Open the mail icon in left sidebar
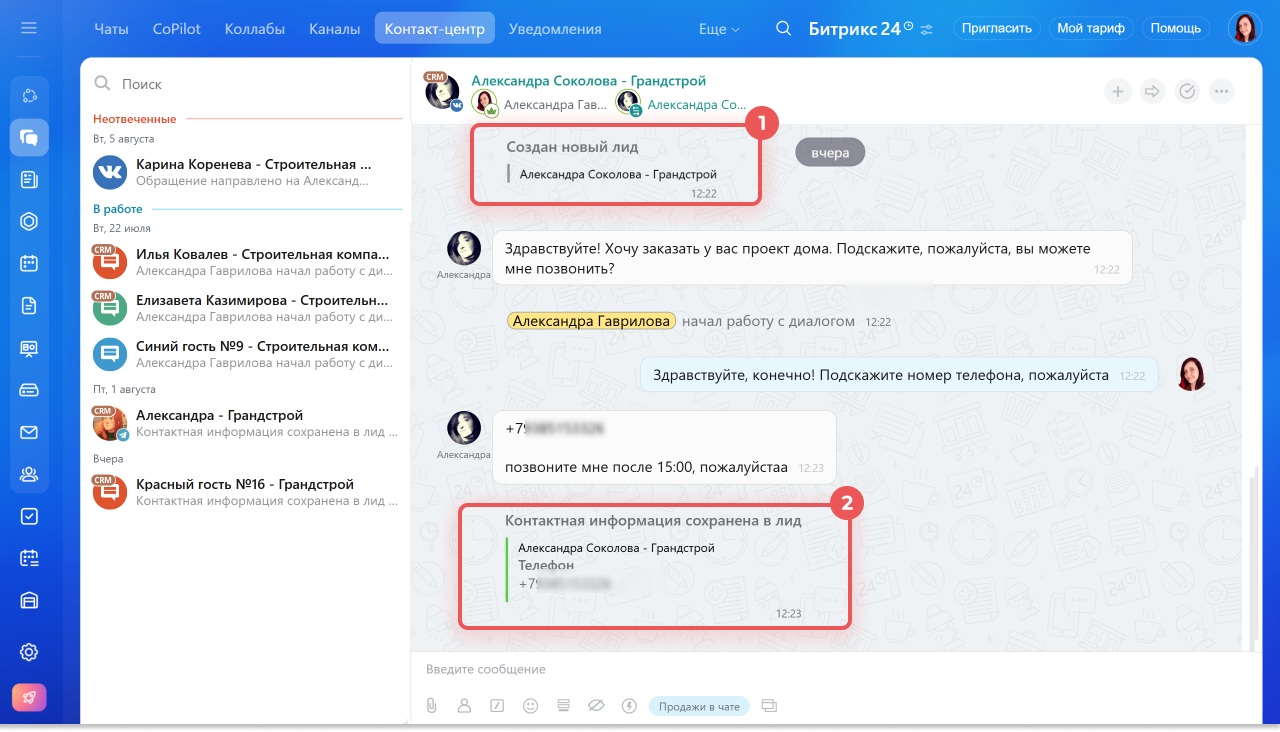This screenshot has width=1280, height=732. click(x=29, y=433)
